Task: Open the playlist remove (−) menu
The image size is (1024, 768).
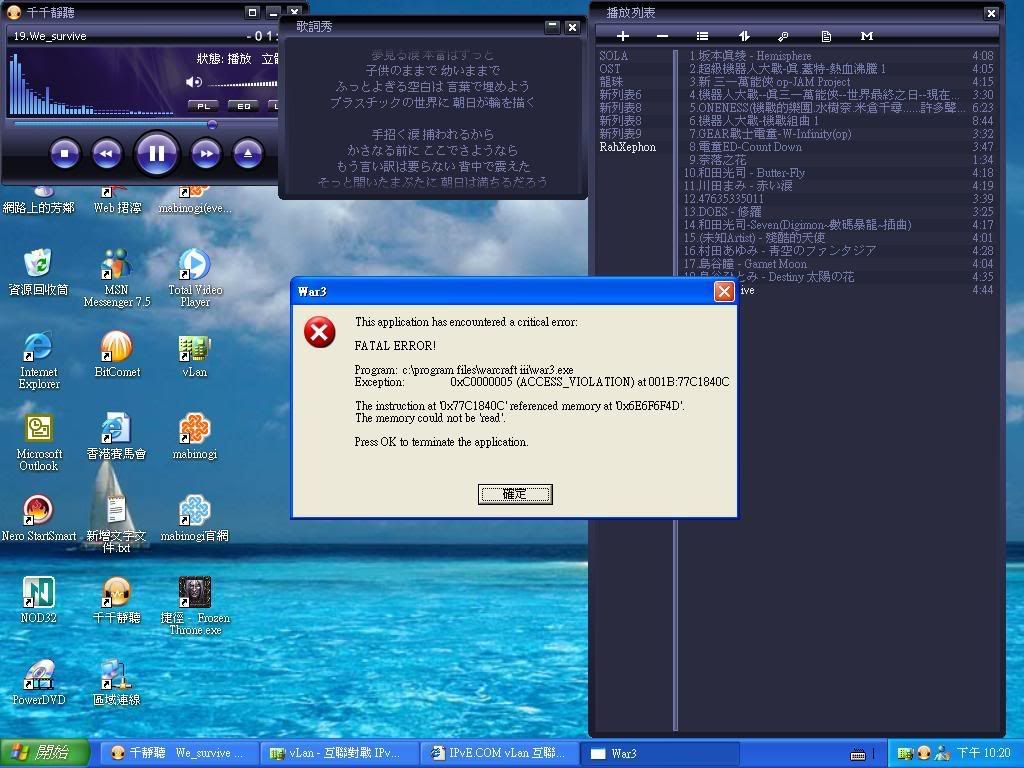Action: 662,36
